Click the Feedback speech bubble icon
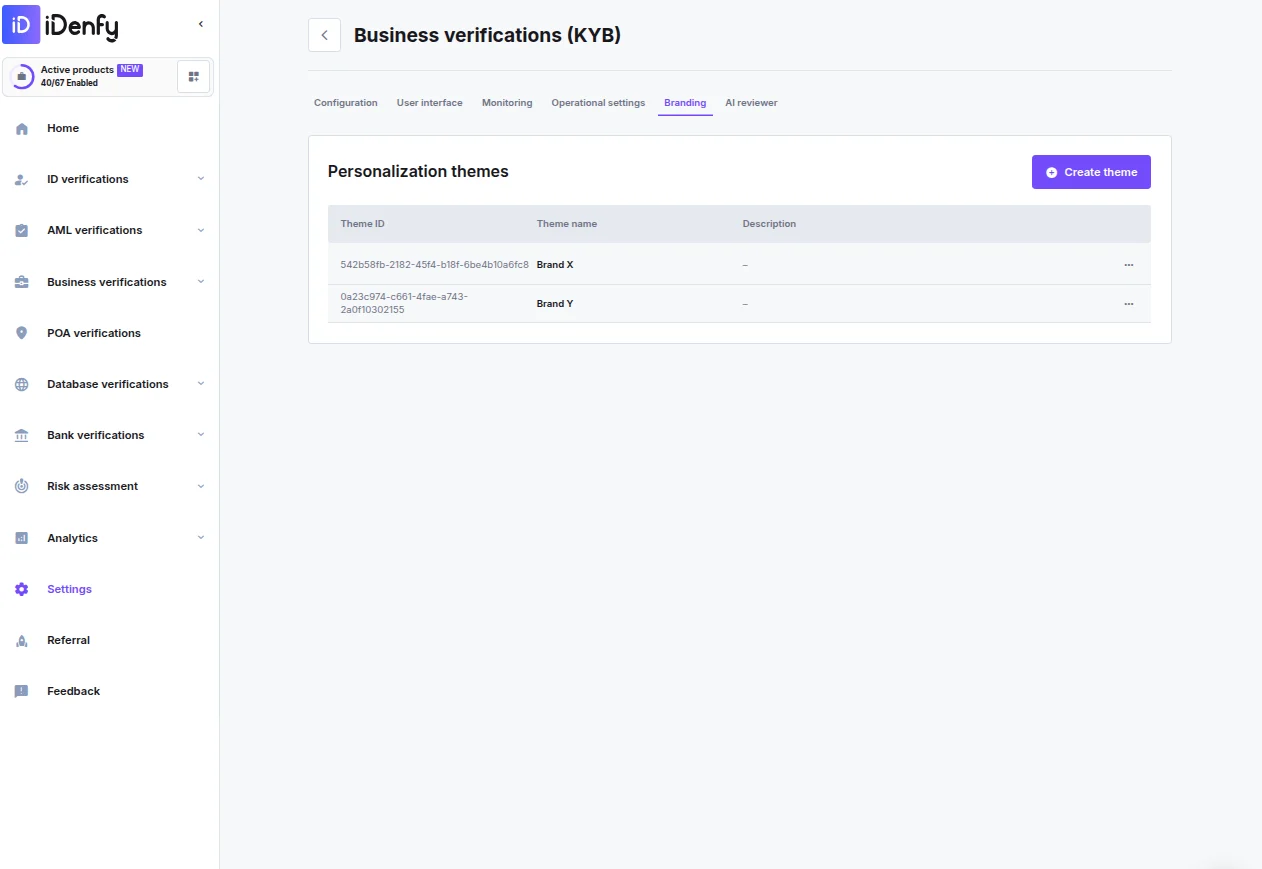This screenshot has width=1262, height=869. point(22,692)
